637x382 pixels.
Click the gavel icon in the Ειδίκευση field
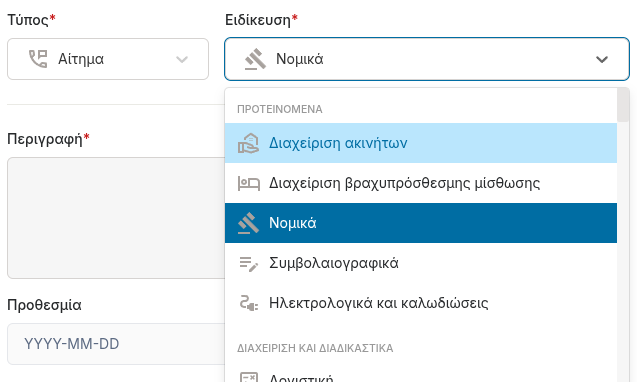click(x=255, y=59)
